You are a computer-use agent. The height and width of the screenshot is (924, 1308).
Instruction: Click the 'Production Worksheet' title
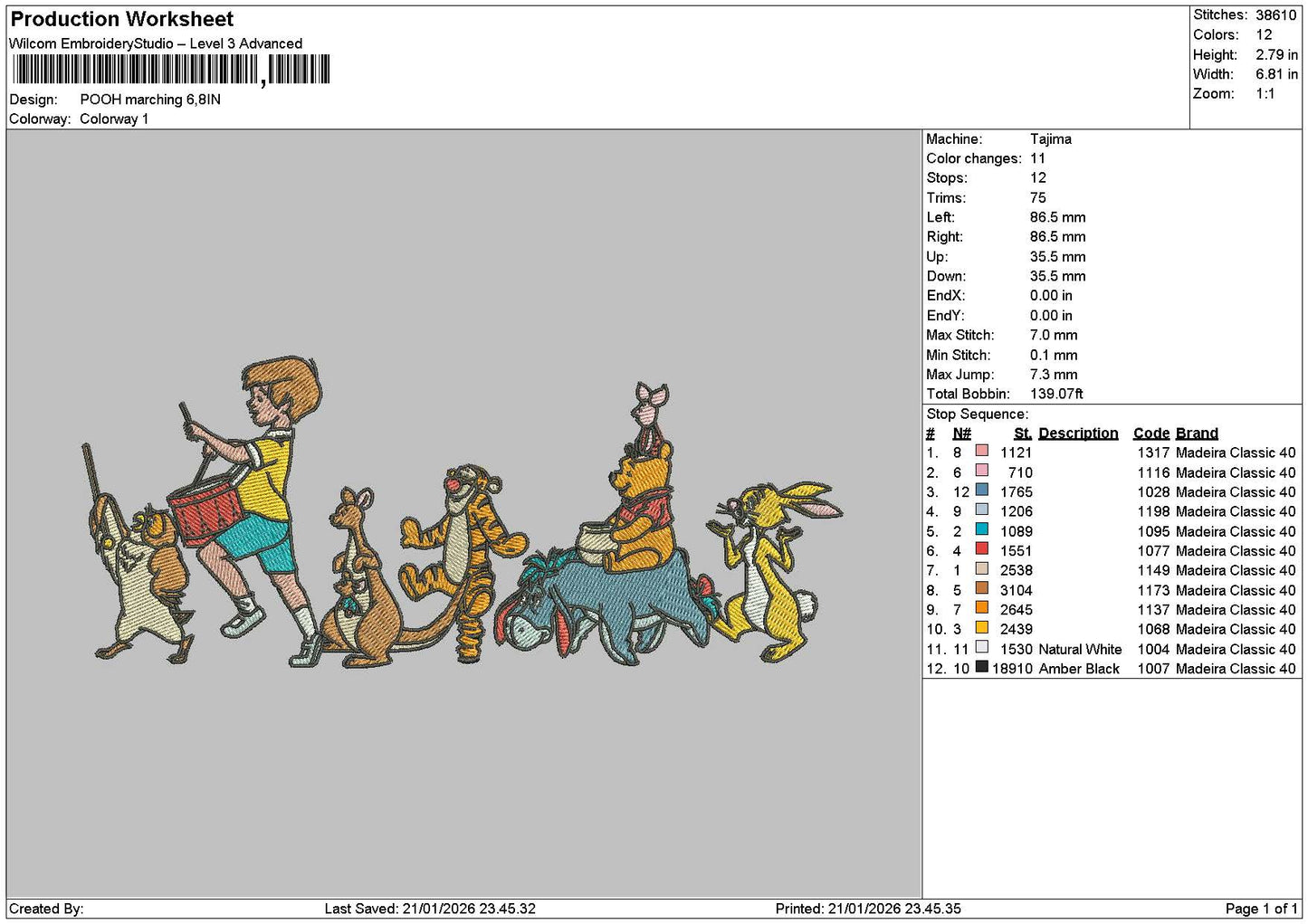[121, 19]
